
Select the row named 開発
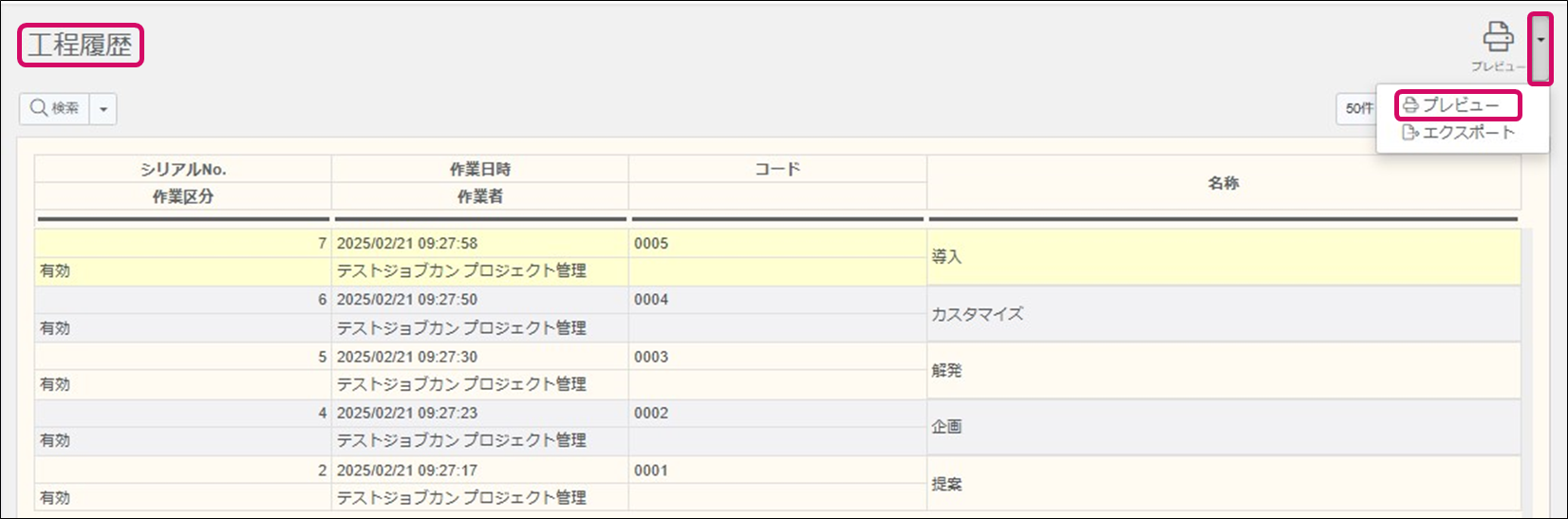tap(946, 370)
